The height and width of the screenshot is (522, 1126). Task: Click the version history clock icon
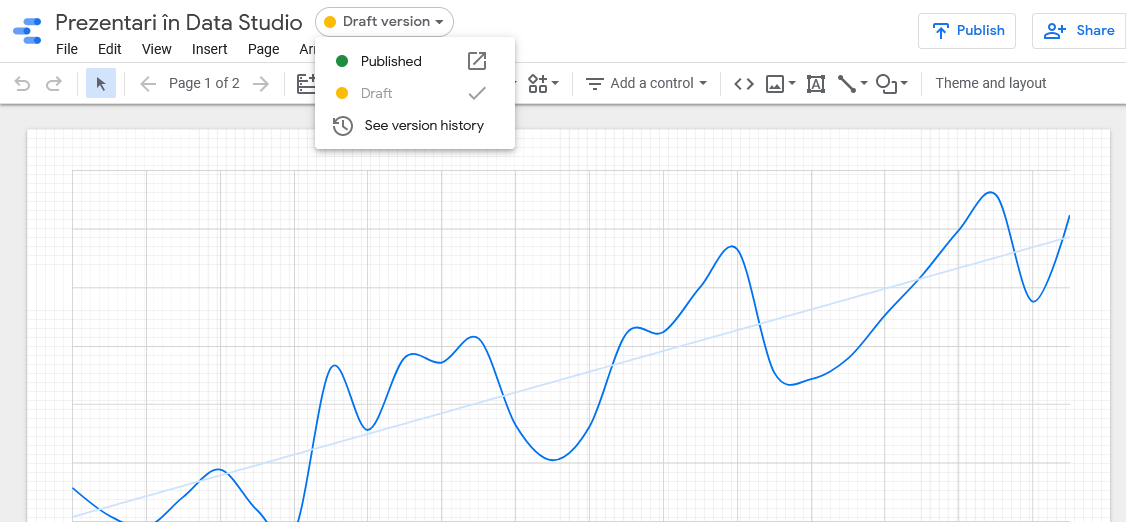343,126
